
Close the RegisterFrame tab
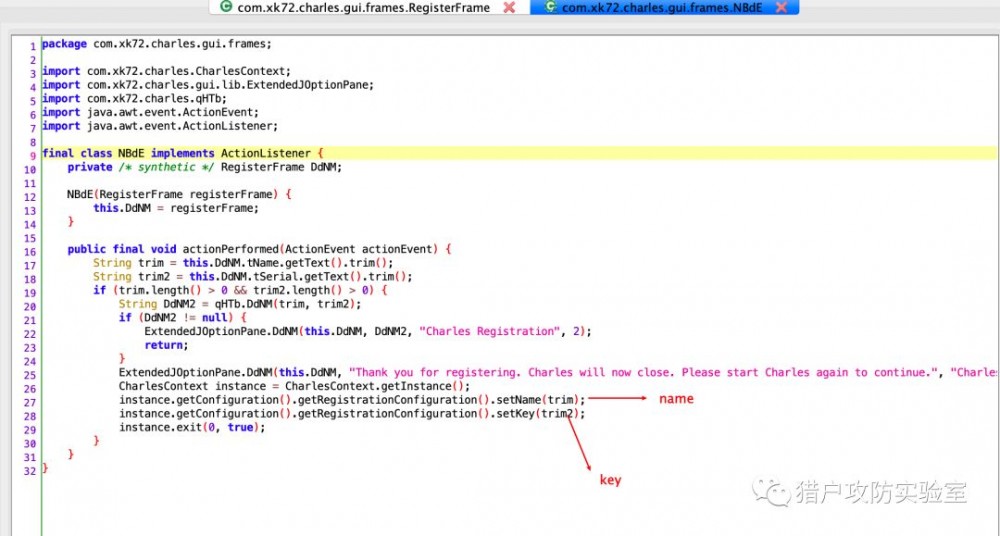tap(509, 8)
